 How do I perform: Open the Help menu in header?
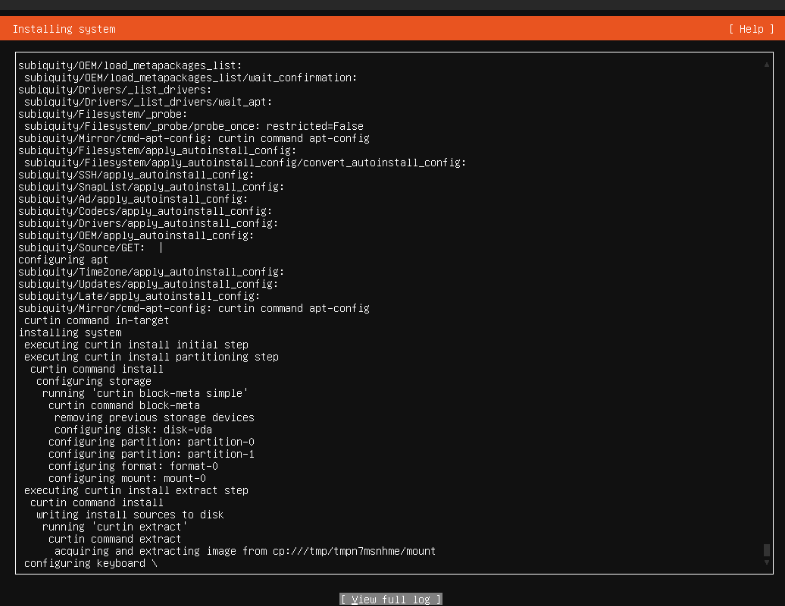[751, 29]
